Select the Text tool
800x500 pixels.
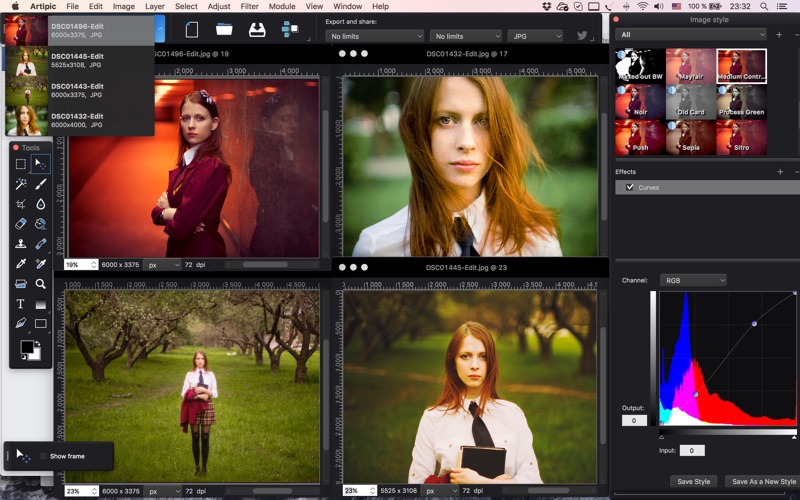click(x=20, y=304)
